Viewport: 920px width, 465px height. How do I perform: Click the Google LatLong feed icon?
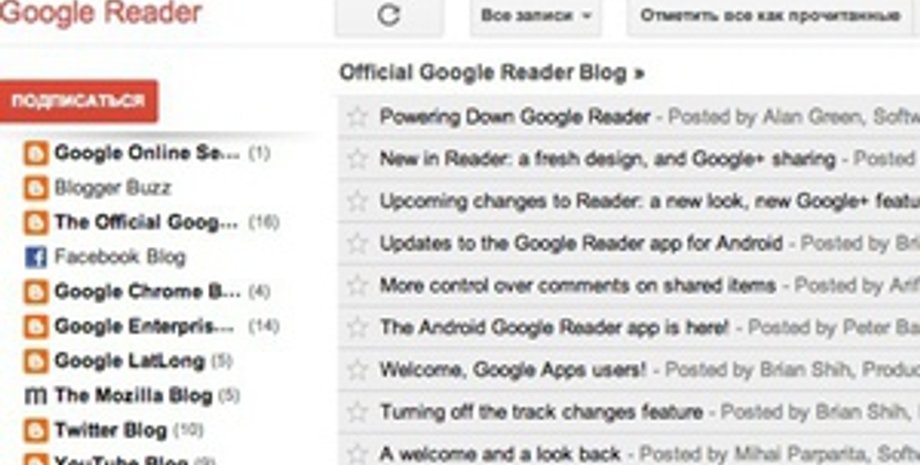click(36, 361)
